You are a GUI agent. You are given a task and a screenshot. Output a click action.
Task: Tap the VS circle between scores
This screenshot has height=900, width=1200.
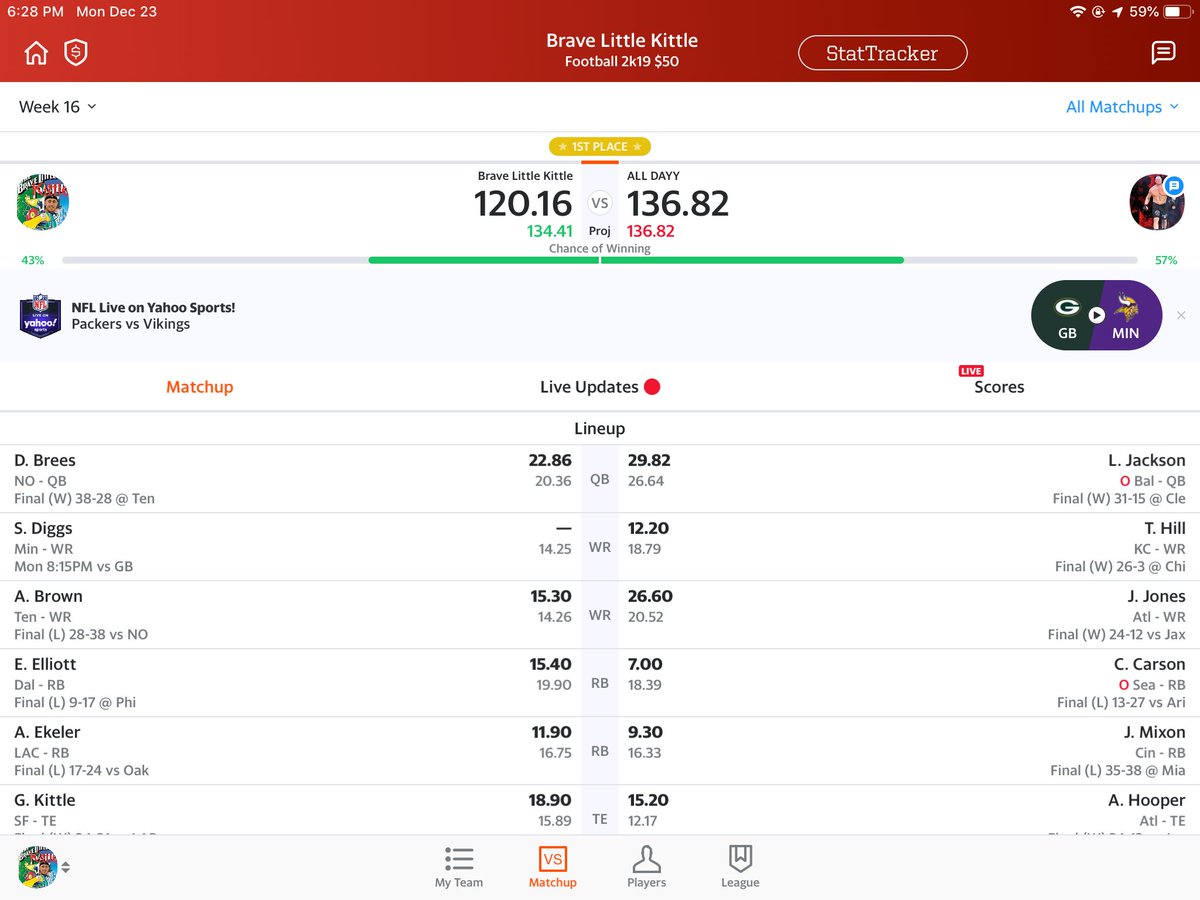[x=600, y=203]
